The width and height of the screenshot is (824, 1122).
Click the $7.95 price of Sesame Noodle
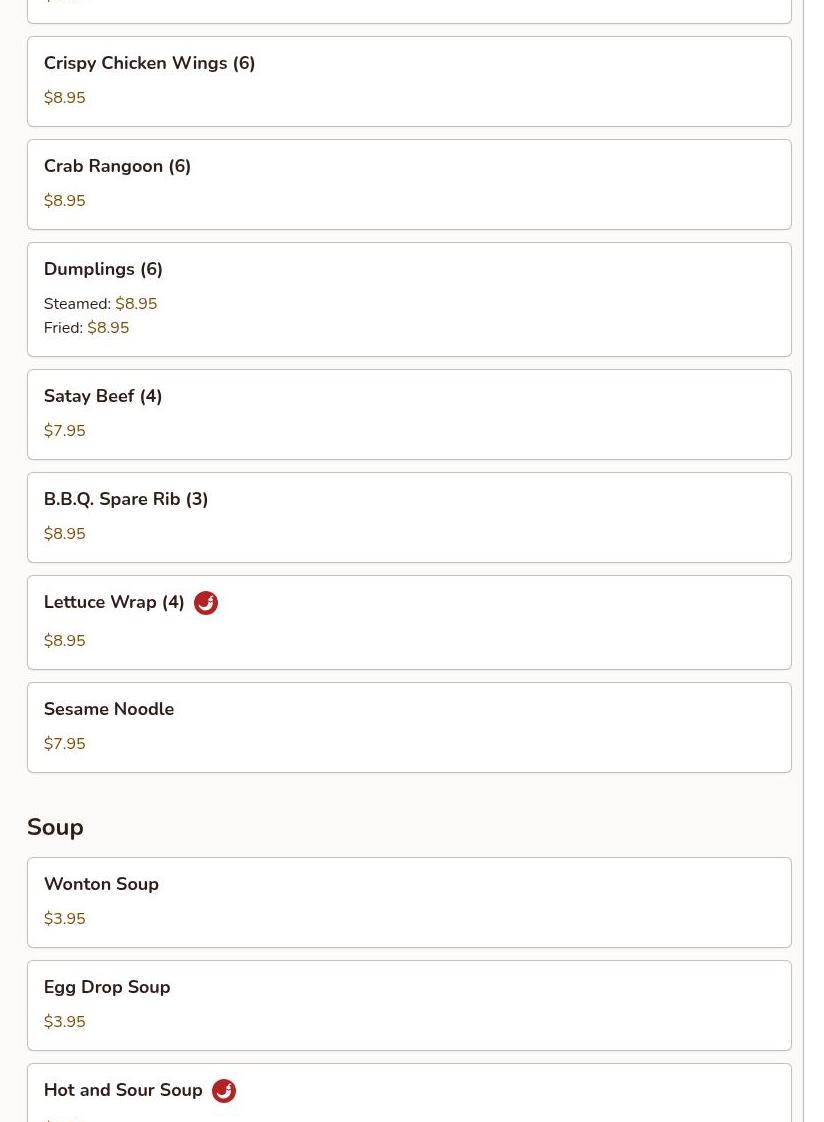click(x=64, y=743)
